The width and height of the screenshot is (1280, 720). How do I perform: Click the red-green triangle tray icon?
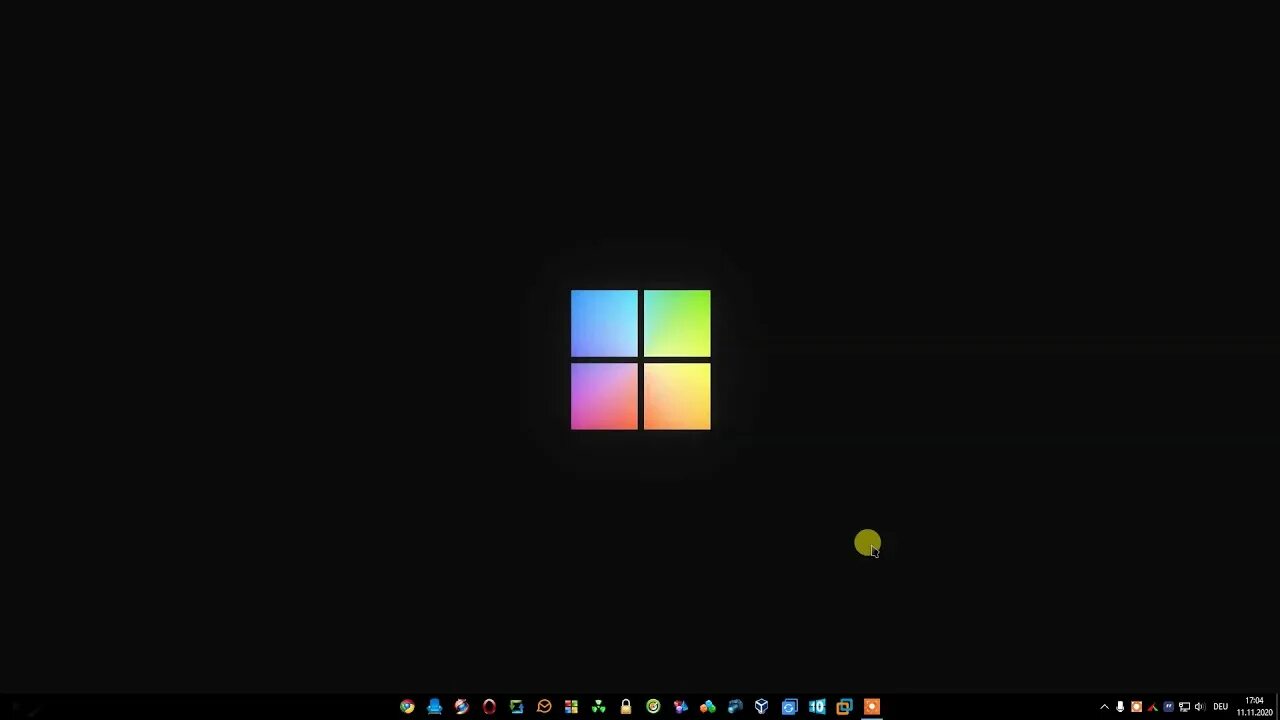point(1152,707)
